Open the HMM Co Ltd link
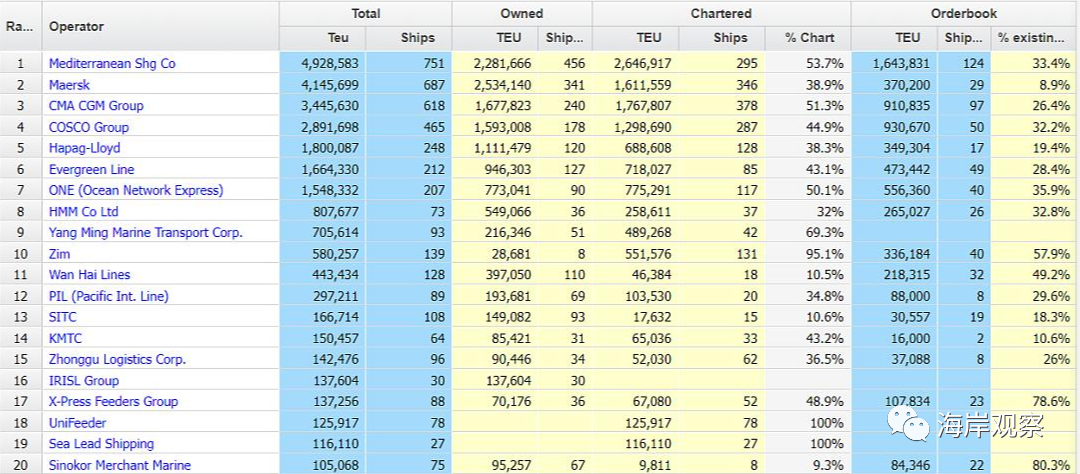The image size is (1080, 474). [x=83, y=212]
